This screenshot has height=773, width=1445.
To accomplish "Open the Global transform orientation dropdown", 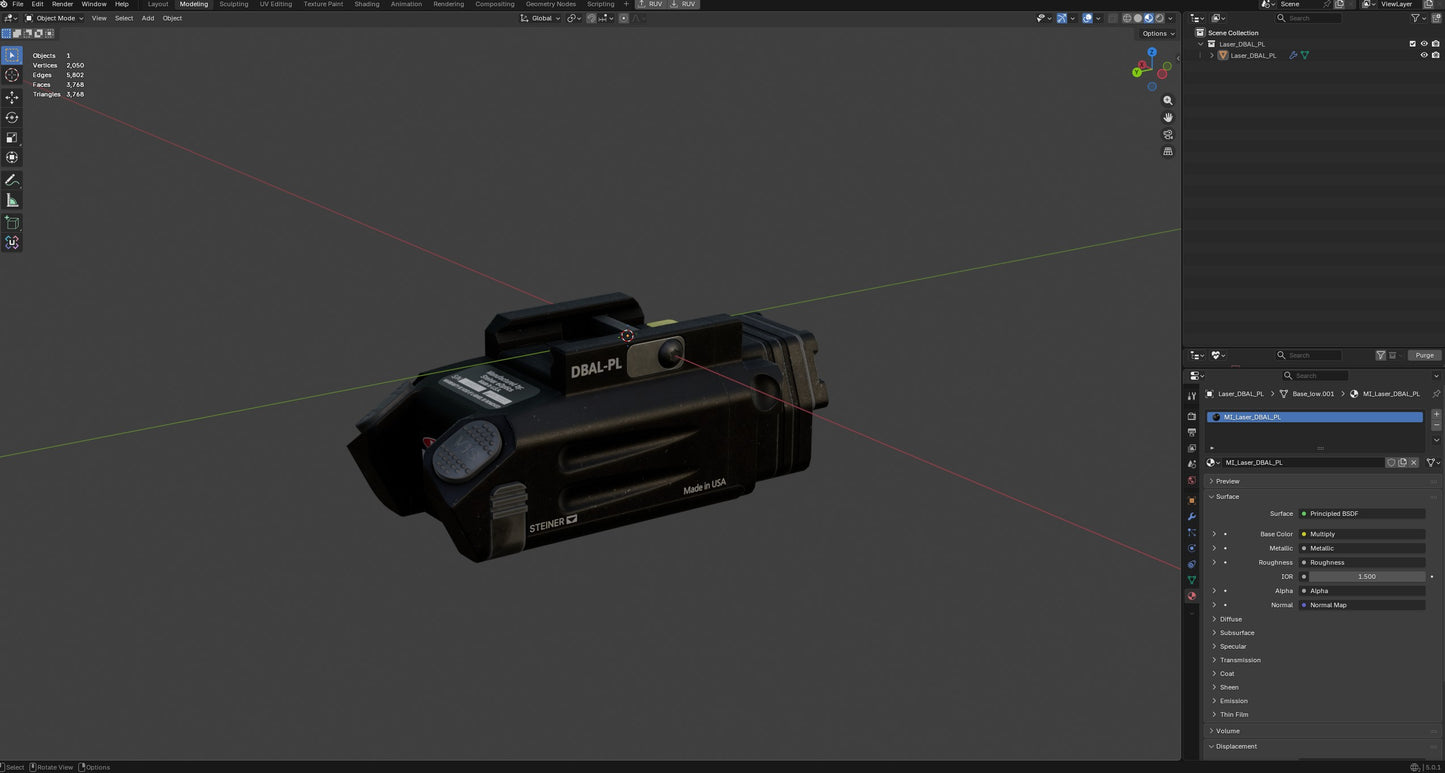I will [x=540, y=18].
